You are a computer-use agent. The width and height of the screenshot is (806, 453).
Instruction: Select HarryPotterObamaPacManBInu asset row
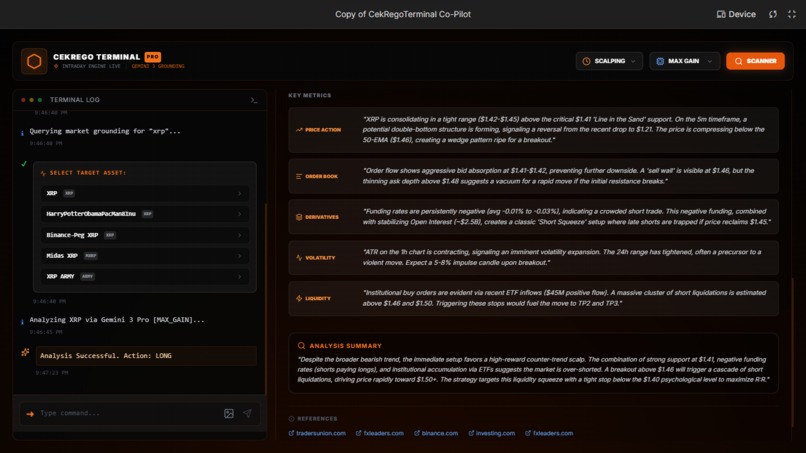click(x=144, y=214)
